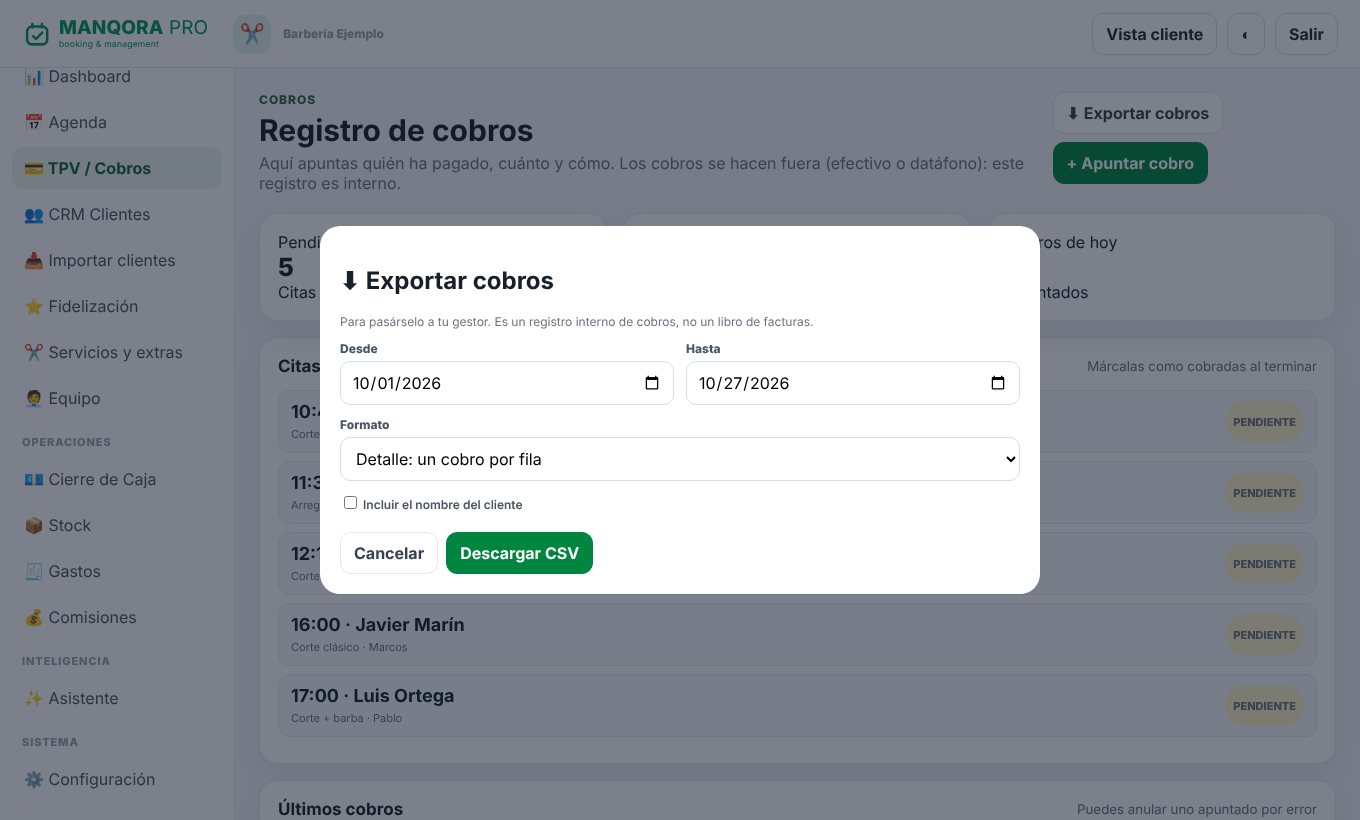Viewport: 1360px width, 820px height.
Task: Open the Hasta date picker calendar icon
Action: pos(998,383)
